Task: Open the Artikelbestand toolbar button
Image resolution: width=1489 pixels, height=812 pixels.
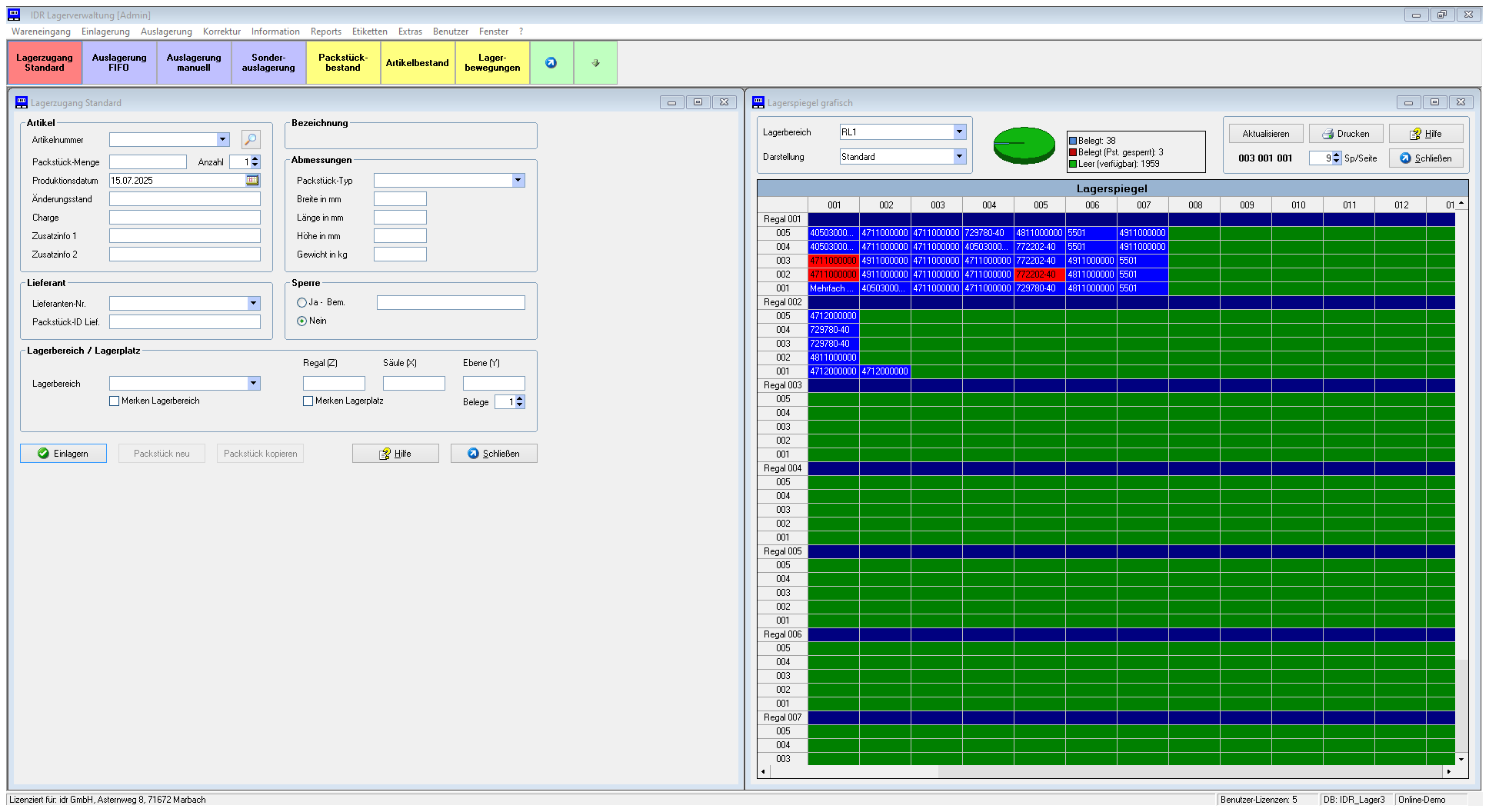Action: (x=417, y=63)
